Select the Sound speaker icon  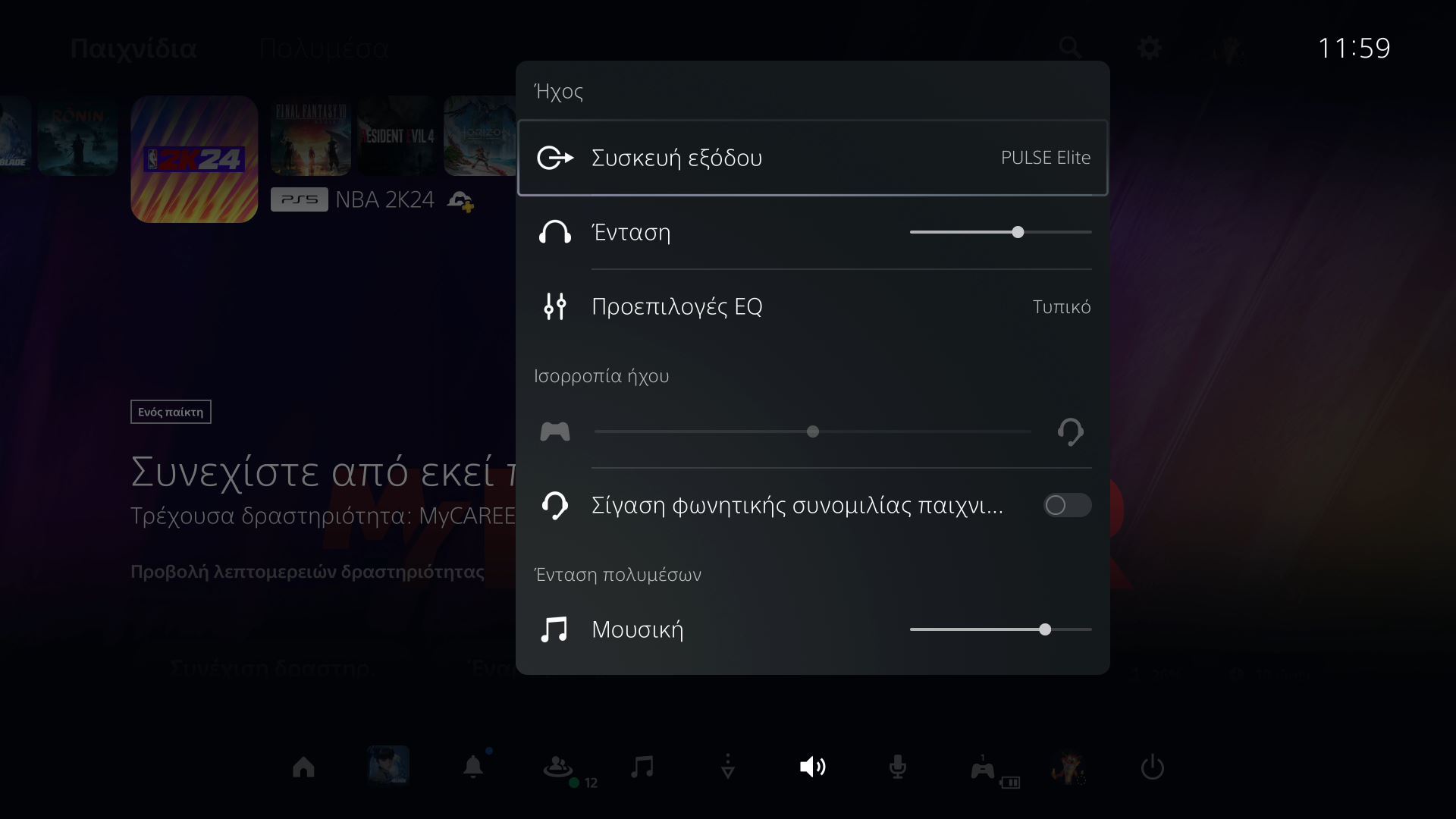812,767
